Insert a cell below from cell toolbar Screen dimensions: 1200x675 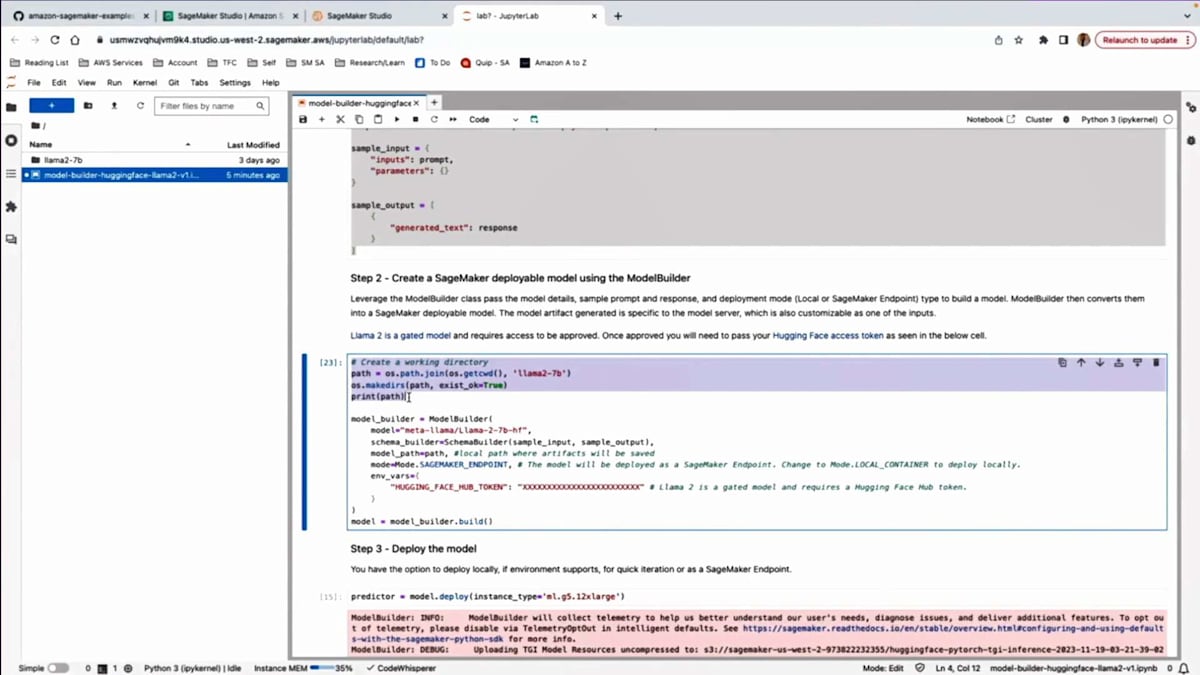(1137, 363)
